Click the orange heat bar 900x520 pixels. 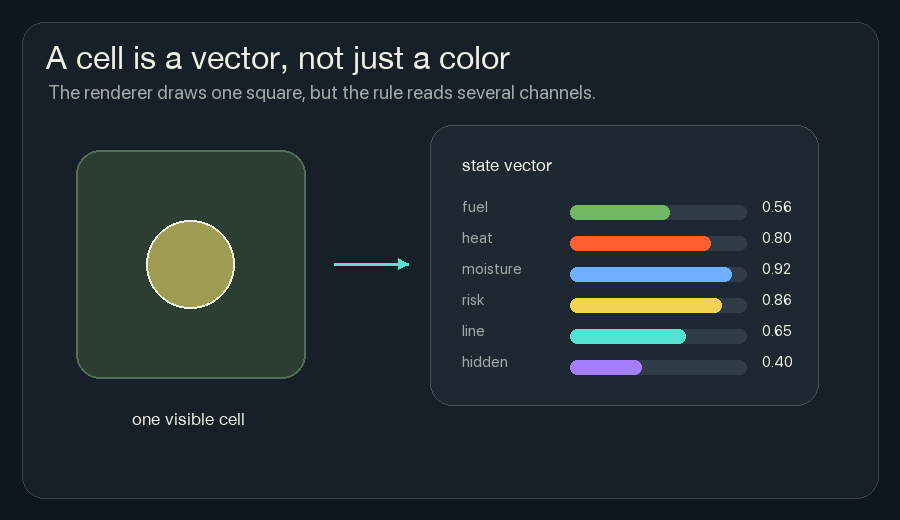(641, 243)
